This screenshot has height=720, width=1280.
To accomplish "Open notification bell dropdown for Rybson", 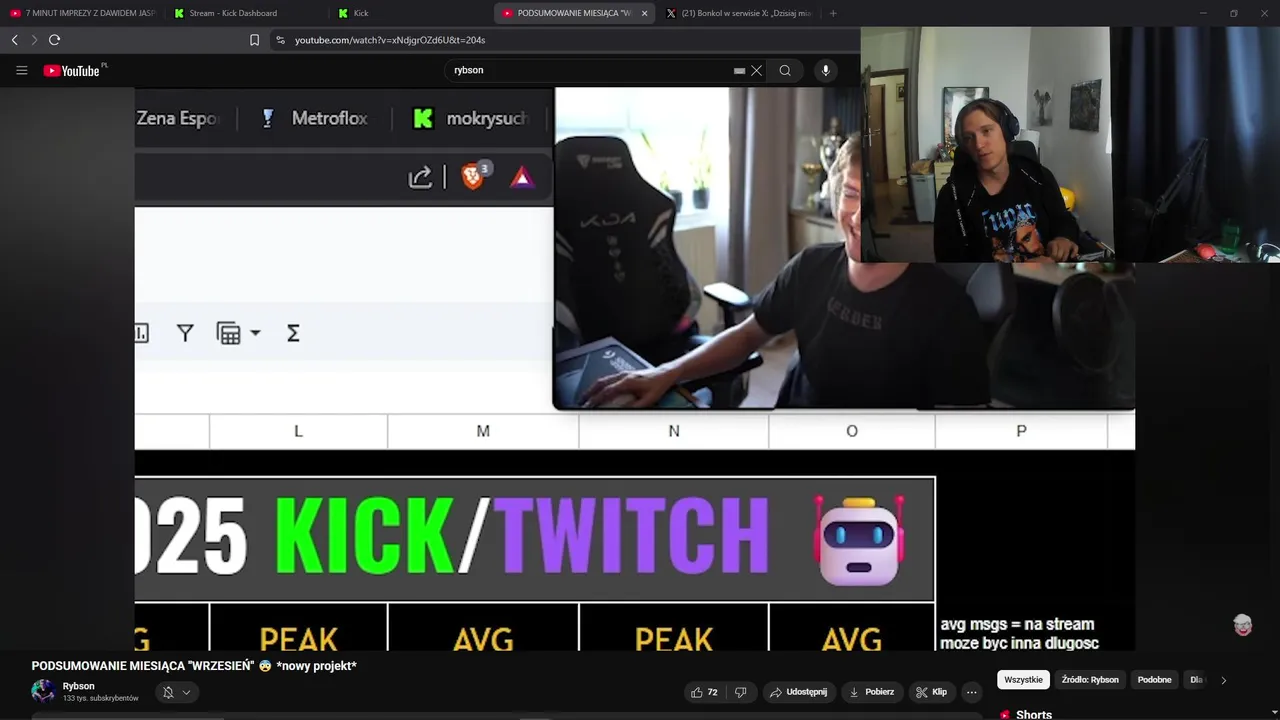I will [176, 692].
